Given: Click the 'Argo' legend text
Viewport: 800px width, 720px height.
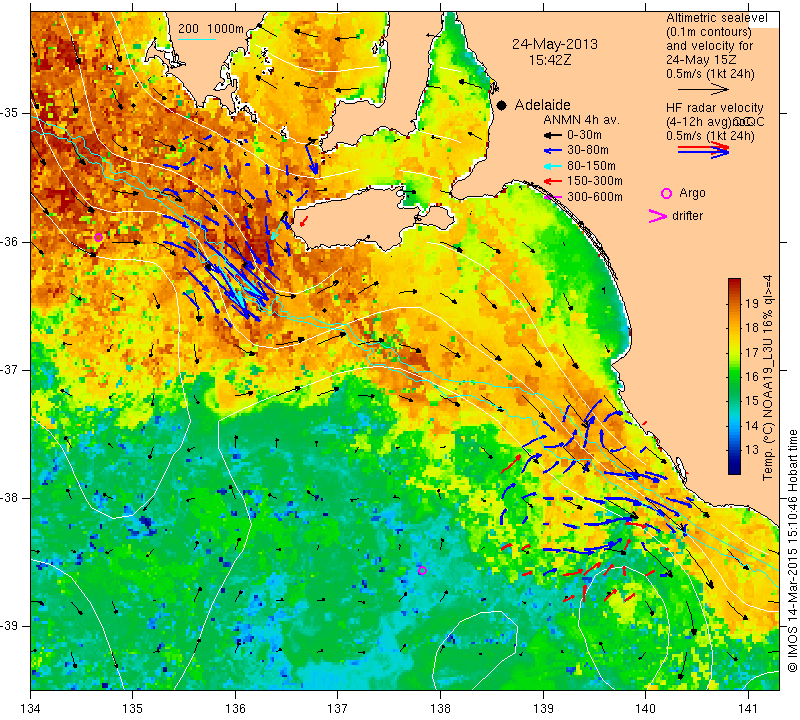Looking at the screenshot, I should pos(692,193).
